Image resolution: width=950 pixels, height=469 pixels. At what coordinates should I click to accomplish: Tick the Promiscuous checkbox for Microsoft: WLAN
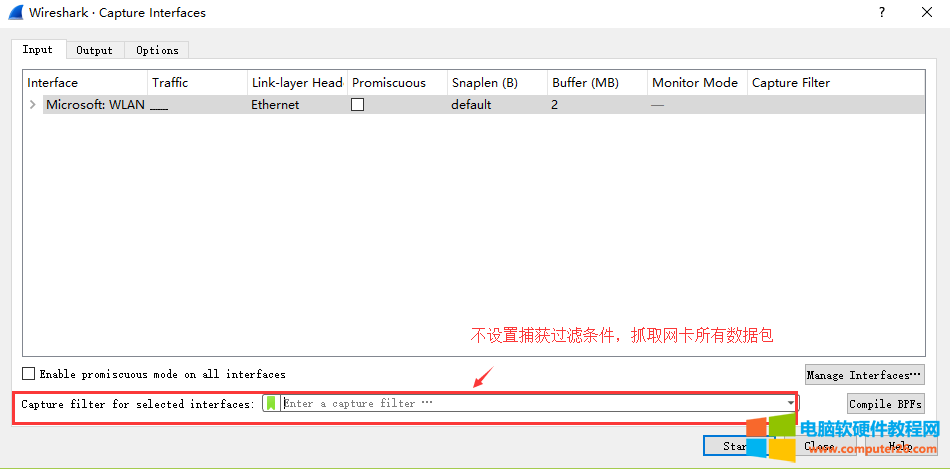pos(357,105)
